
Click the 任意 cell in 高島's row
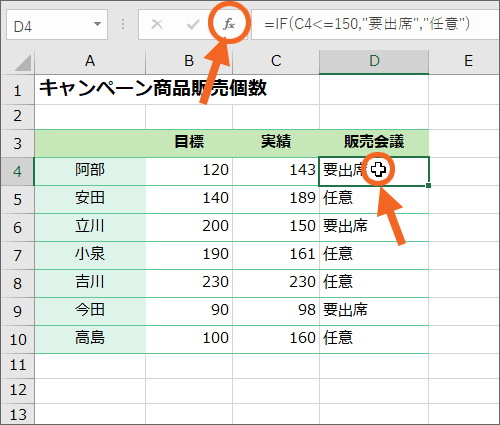(374, 339)
